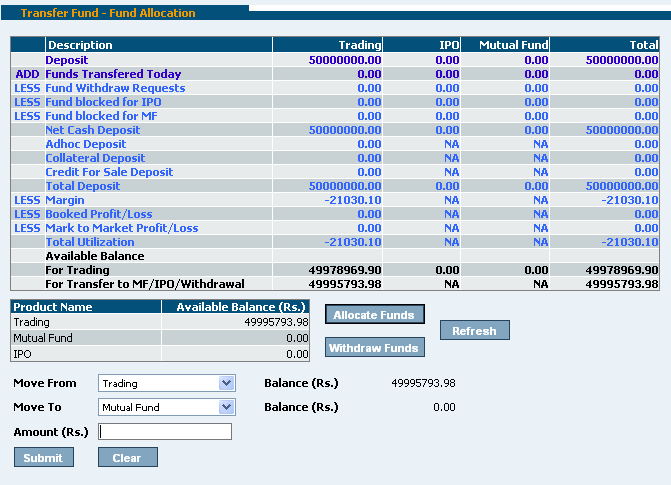Click the Total Utilization row label
Screen dimensions: 671x485
click(x=90, y=242)
